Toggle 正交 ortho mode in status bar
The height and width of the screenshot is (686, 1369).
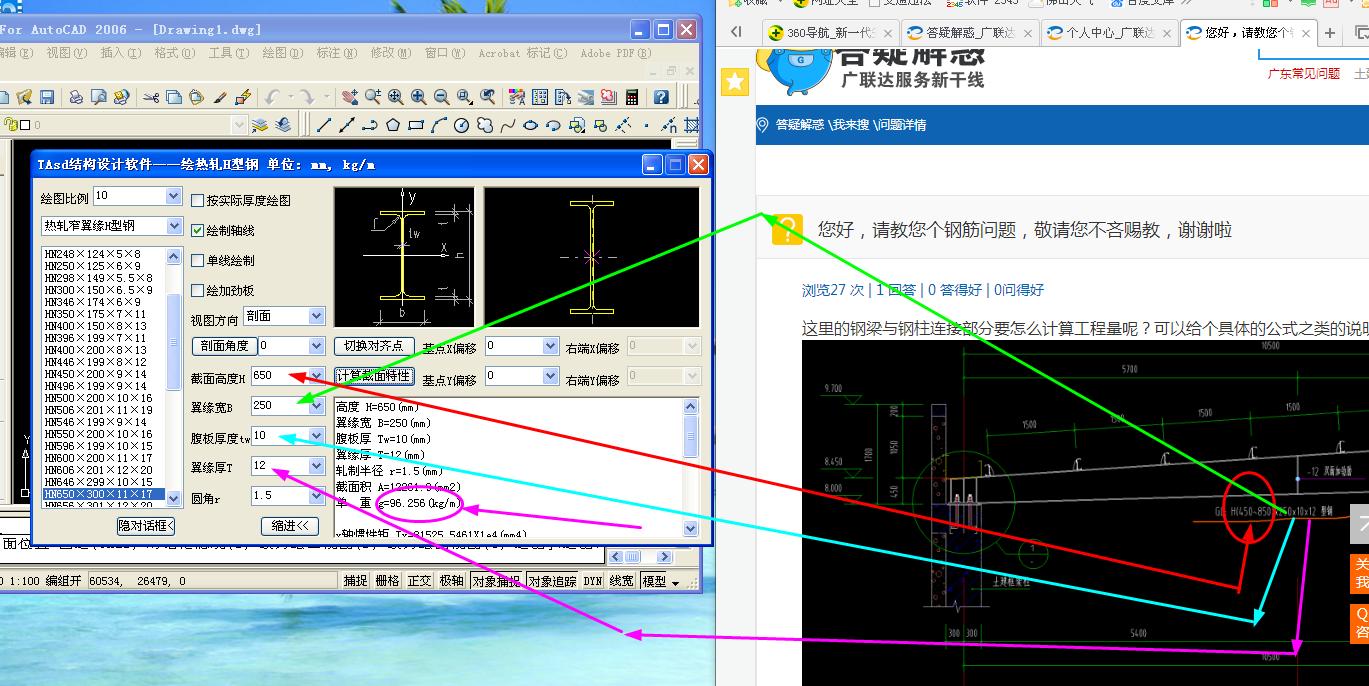click(x=419, y=580)
